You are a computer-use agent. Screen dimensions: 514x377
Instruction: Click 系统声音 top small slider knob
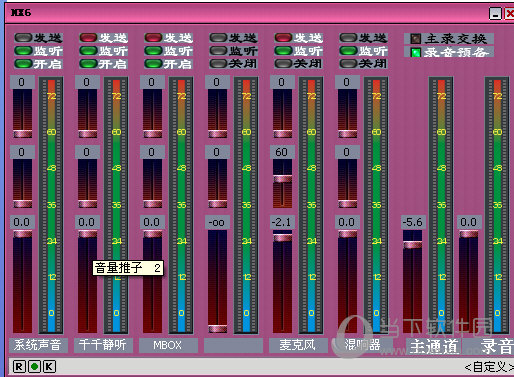[23, 134]
